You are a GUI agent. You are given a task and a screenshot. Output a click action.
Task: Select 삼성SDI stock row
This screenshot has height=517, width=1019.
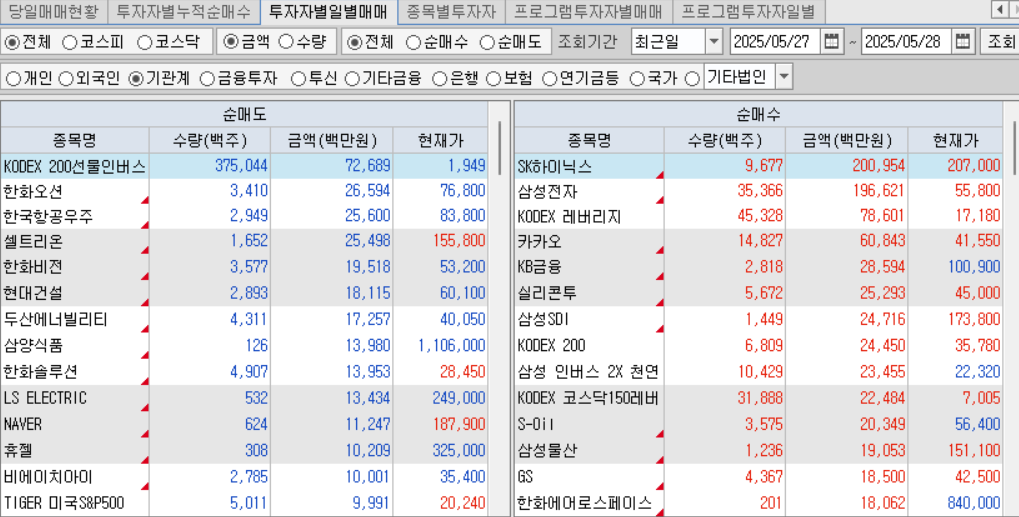point(759,320)
